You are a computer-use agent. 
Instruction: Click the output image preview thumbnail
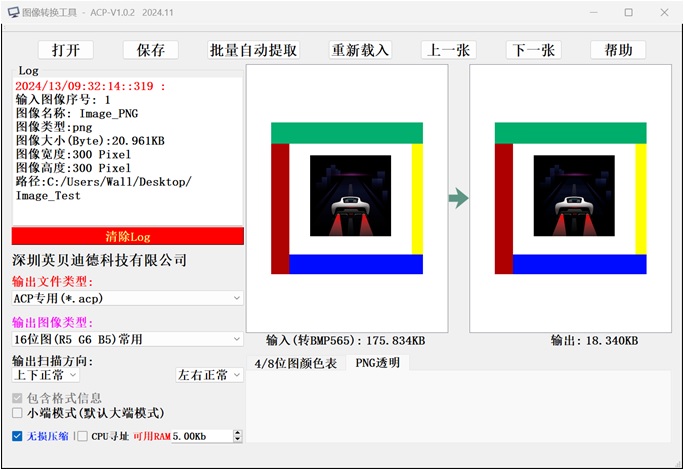click(571, 198)
